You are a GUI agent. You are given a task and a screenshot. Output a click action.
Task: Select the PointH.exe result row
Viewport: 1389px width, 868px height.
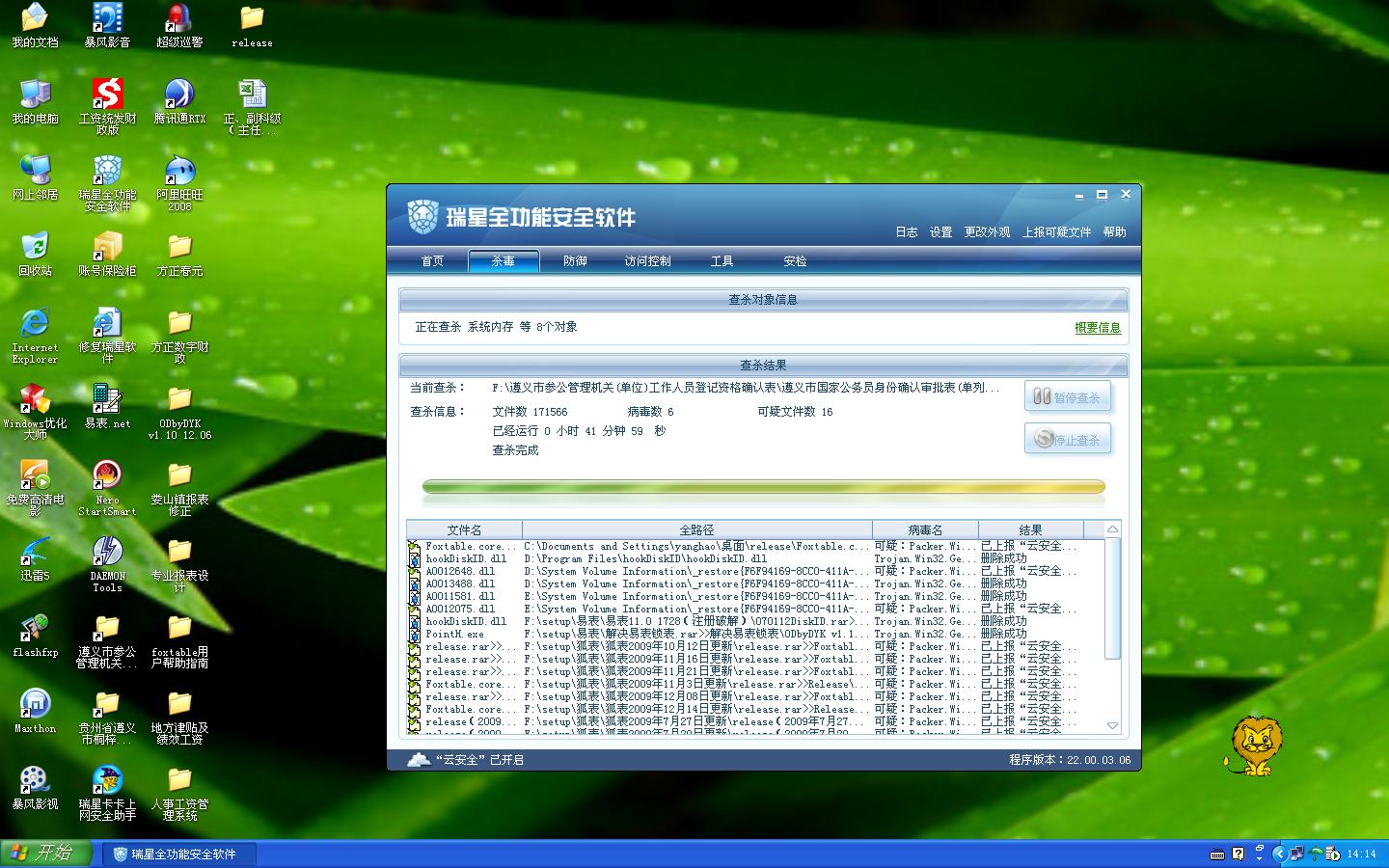(x=754, y=635)
